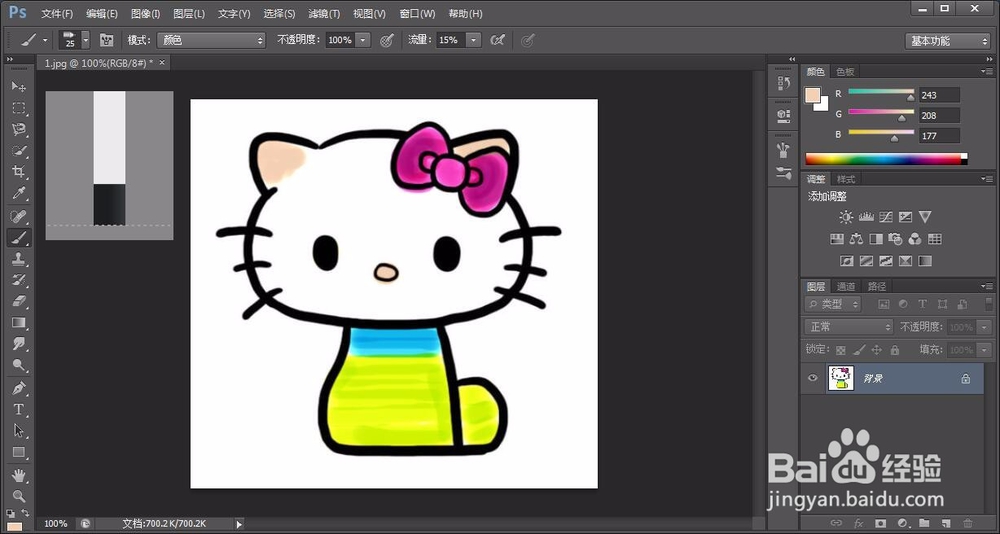Open the 模式 blending mode dropdown
The height and width of the screenshot is (534, 1000).
point(211,40)
